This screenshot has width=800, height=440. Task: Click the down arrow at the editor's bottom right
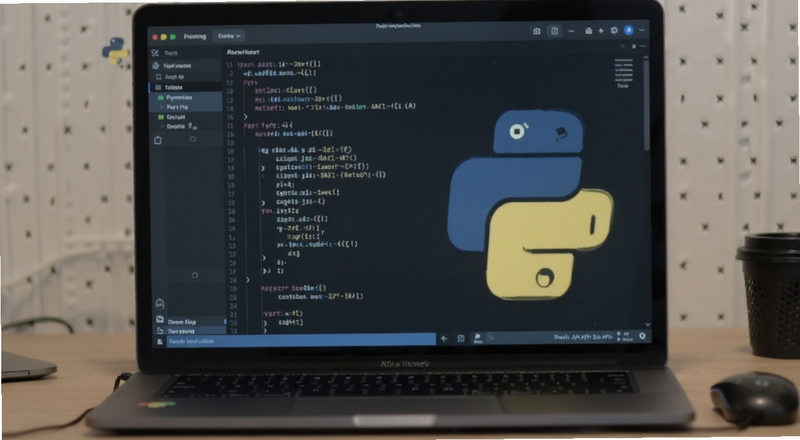click(x=647, y=324)
